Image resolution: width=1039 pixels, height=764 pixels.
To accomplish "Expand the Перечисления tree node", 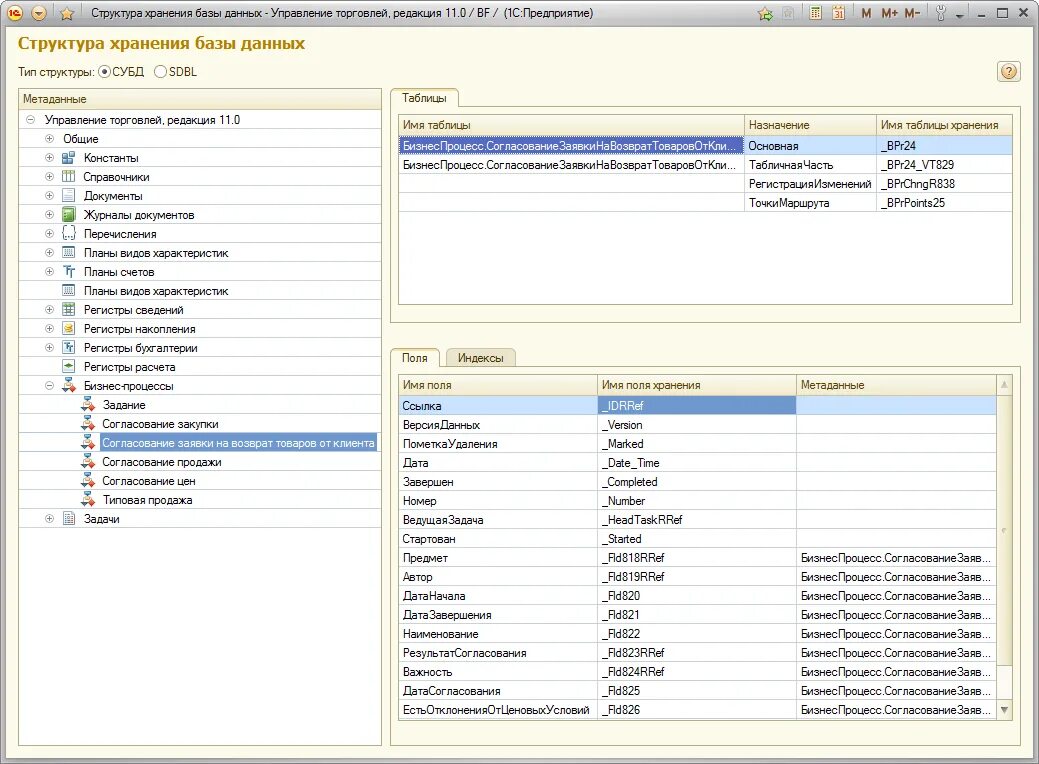I will pyautogui.click(x=49, y=234).
